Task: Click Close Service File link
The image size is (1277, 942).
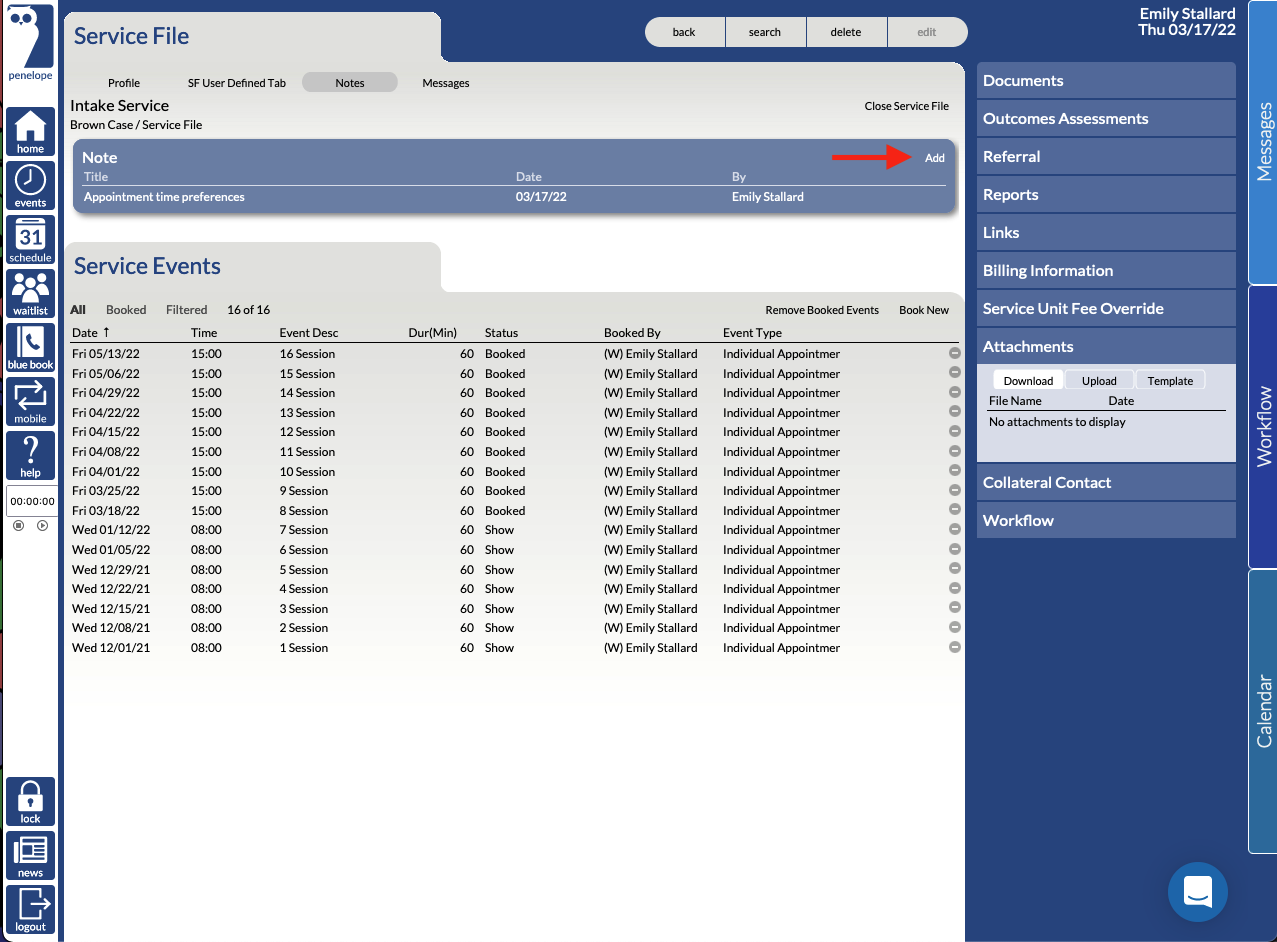Action: (907, 106)
